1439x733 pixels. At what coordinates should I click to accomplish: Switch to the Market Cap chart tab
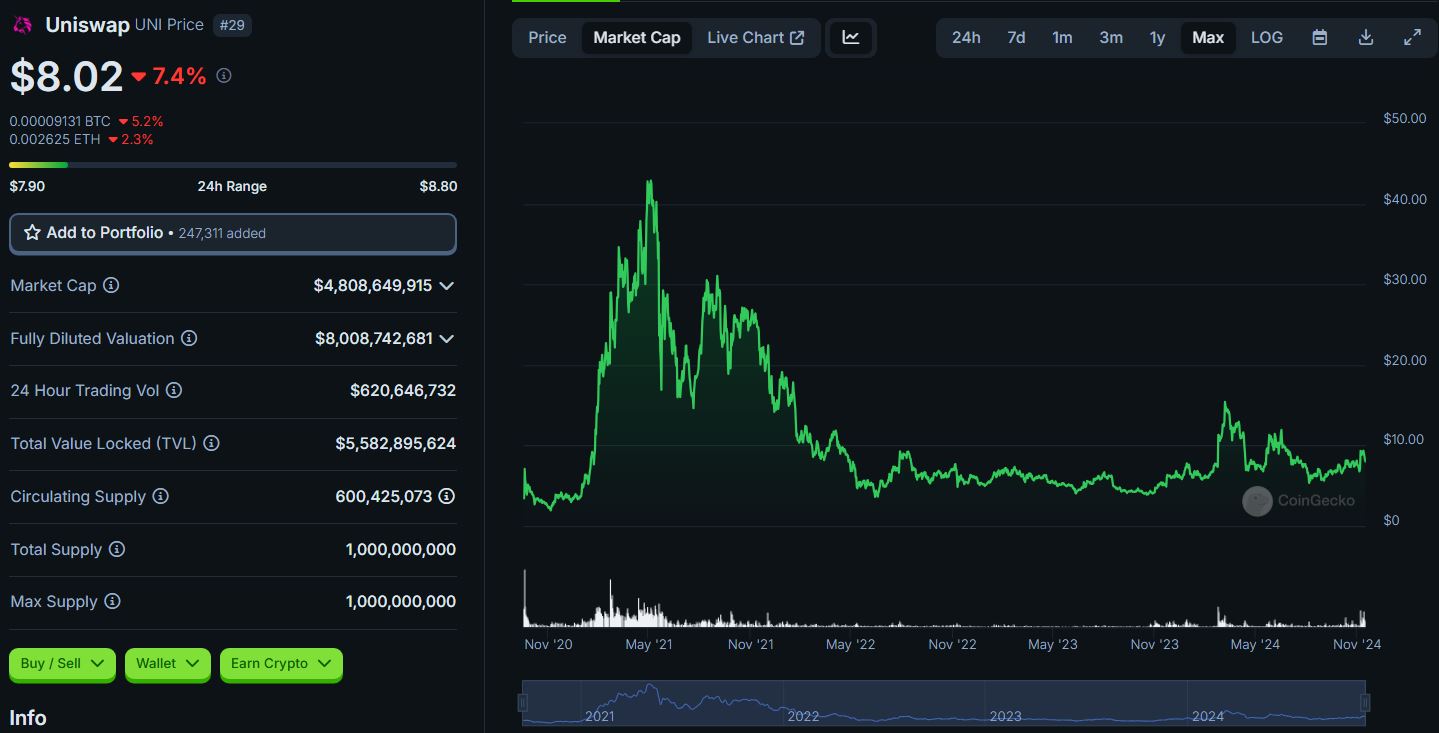[x=637, y=37]
